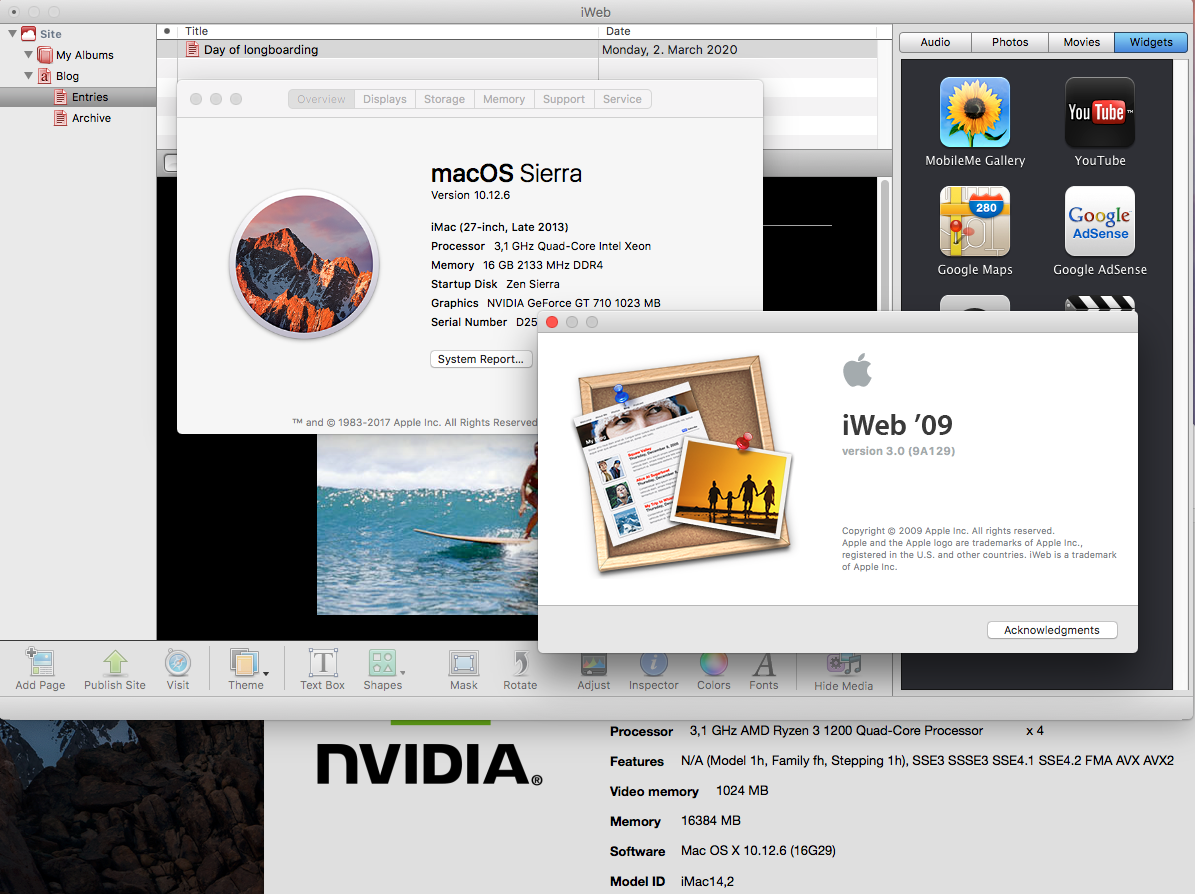The height and width of the screenshot is (894, 1195).
Task: Select the YouTube widget
Action: click(1100, 112)
